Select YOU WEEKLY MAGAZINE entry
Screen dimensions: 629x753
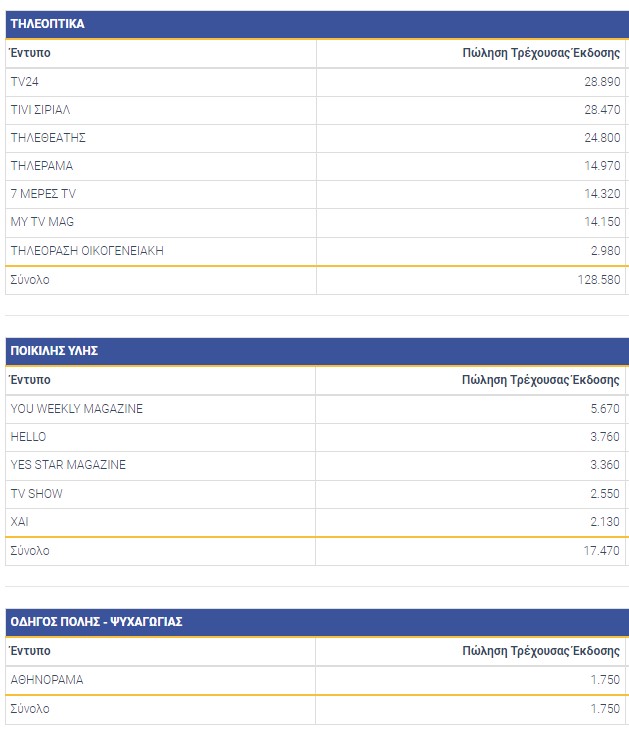click(76, 408)
